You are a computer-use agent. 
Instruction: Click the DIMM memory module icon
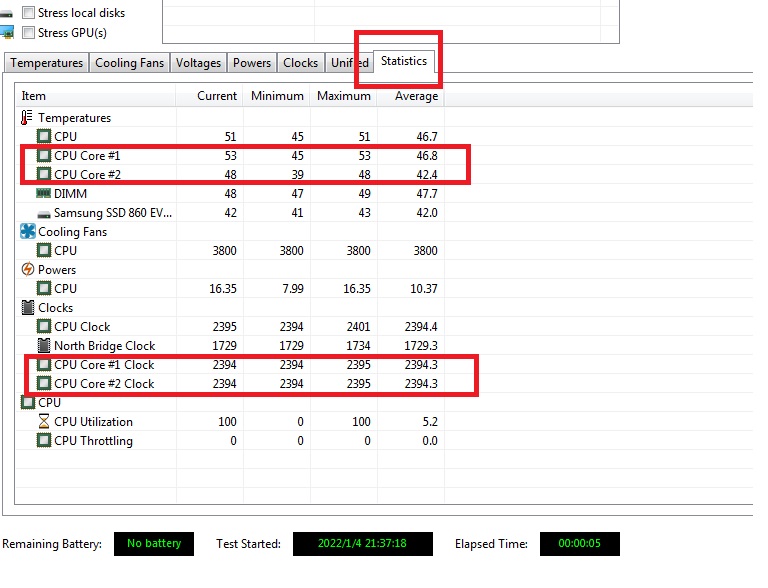click(44, 194)
